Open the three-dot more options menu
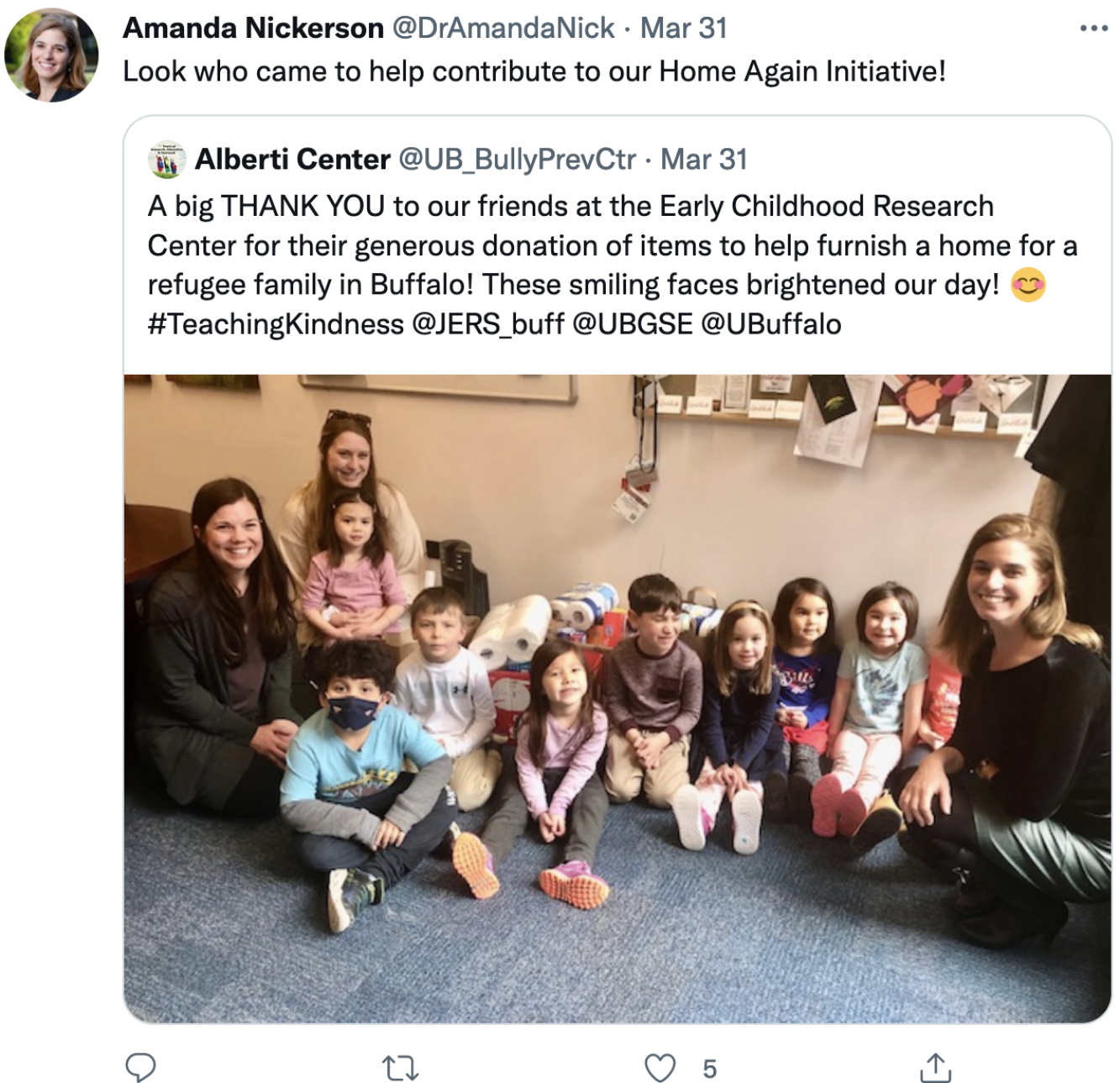 [x=1094, y=29]
